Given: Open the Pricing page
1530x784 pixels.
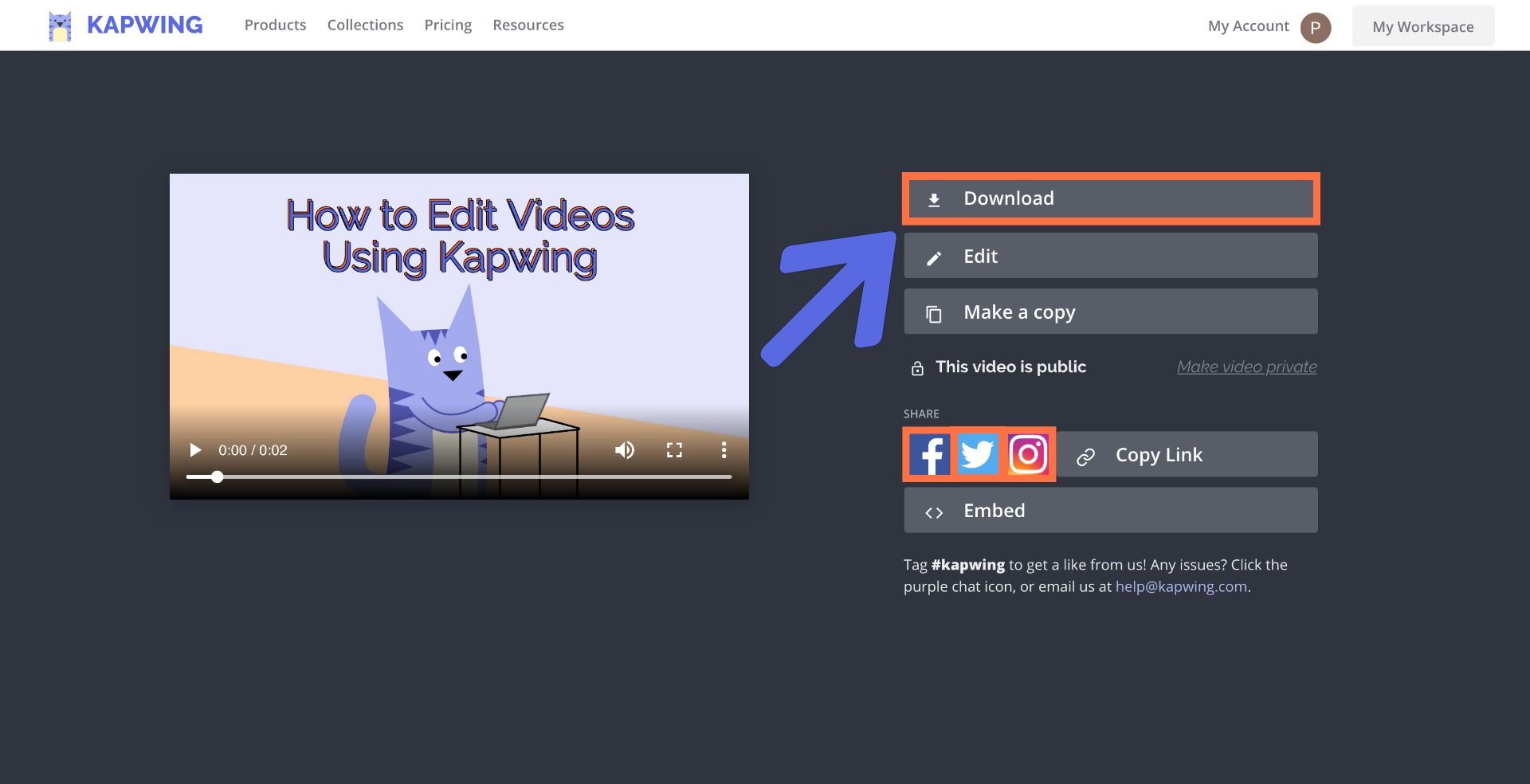Looking at the screenshot, I should 448,25.
